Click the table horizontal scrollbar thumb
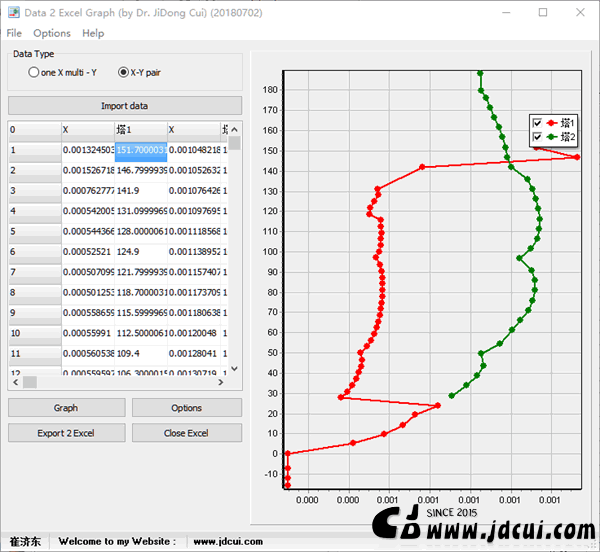Image resolution: width=600 pixels, height=552 pixels. tap(30, 382)
